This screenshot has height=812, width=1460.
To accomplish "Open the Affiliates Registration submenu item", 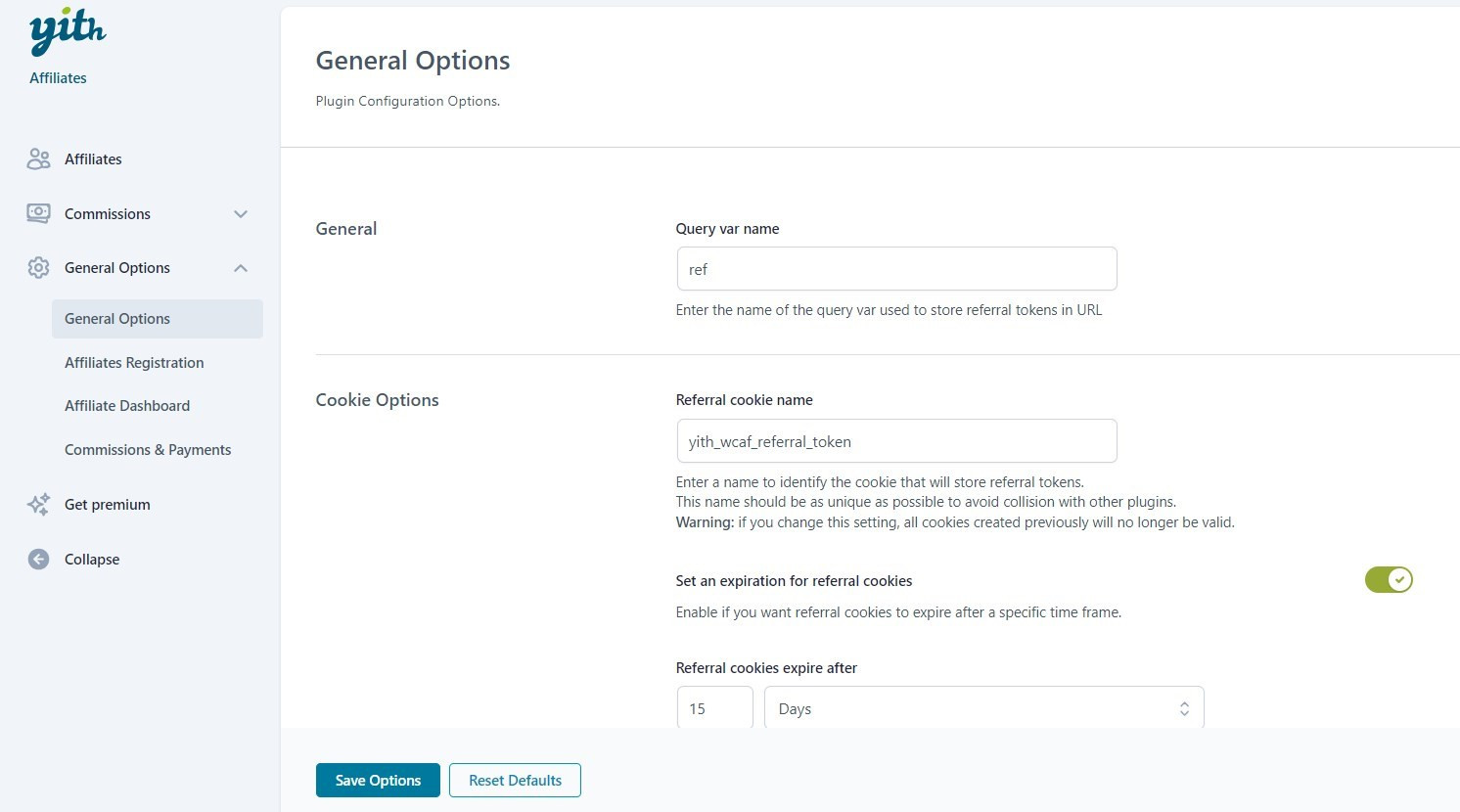I will pos(134,362).
